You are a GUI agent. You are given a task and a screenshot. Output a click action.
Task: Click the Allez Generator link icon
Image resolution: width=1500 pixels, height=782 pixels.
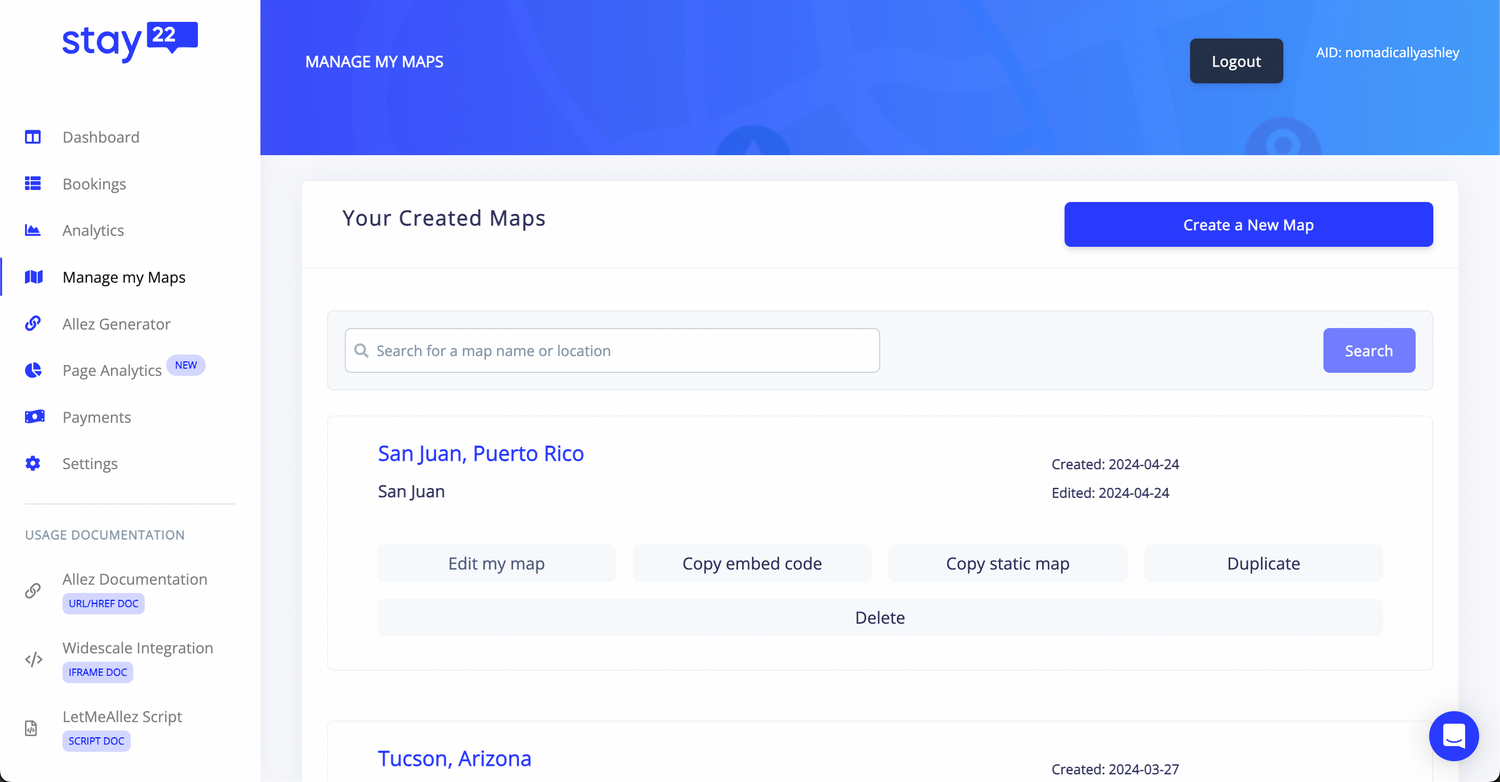(x=33, y=324)
